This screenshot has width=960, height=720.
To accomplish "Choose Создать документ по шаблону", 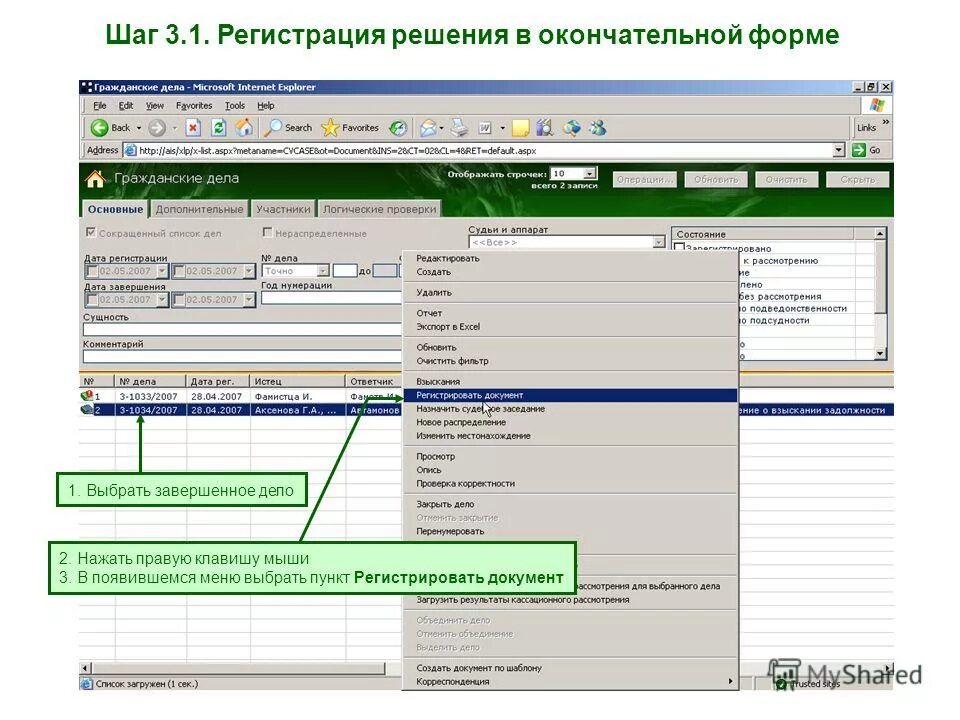I will coord(570,668).
